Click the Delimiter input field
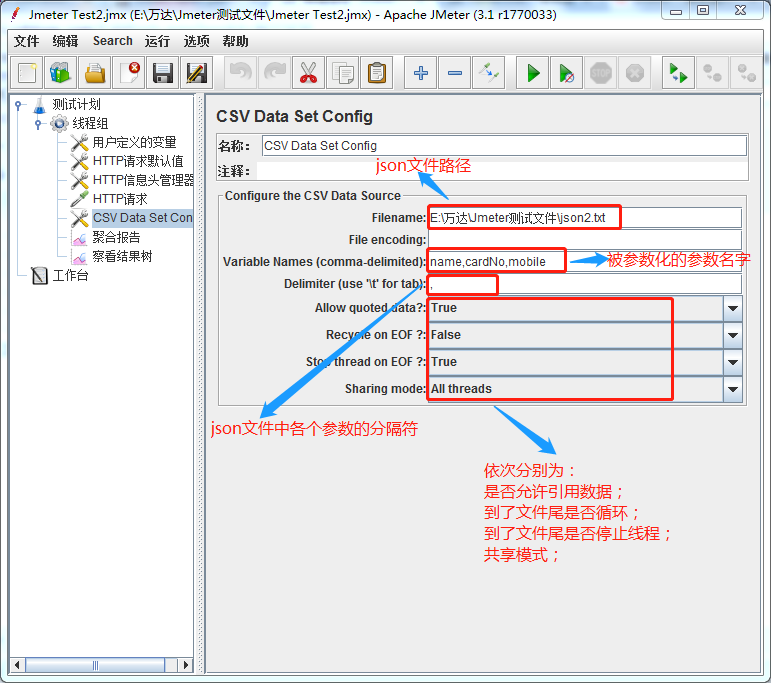 coord(585,284)
